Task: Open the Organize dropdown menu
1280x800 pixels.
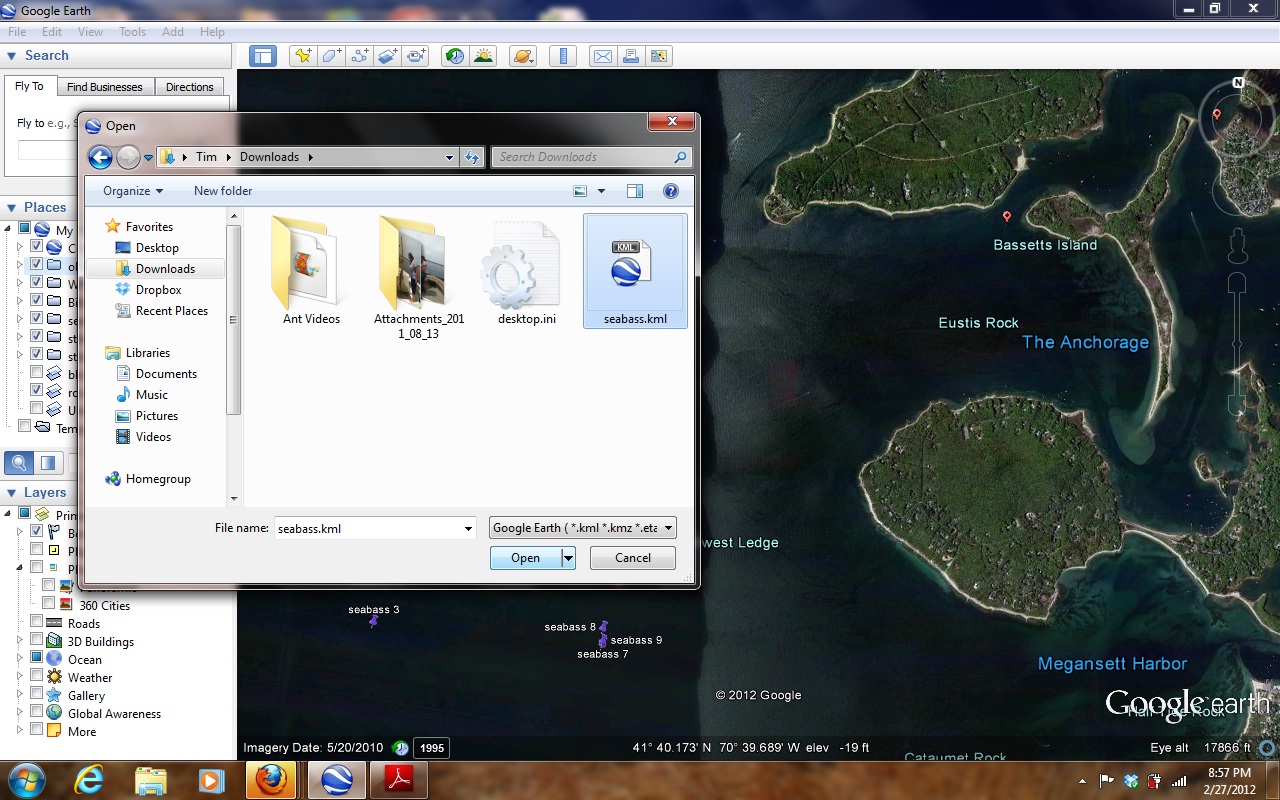Action: [133, 191]
